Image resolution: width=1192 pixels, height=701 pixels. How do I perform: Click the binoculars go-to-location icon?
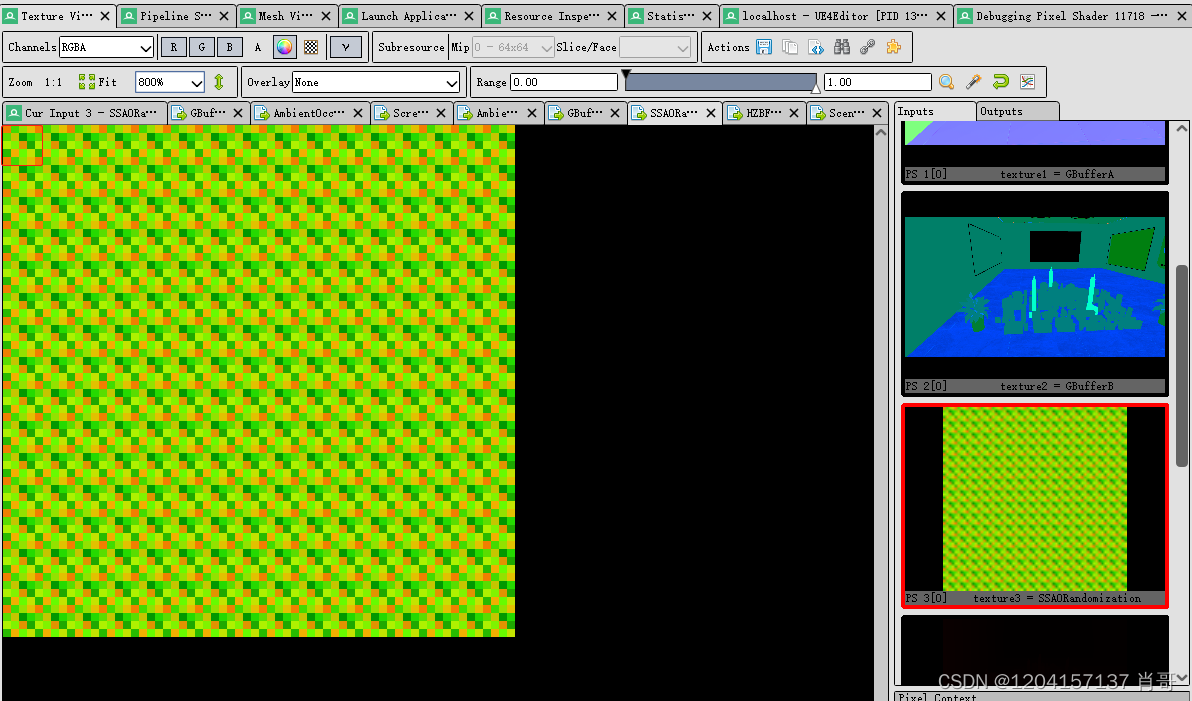pos(842,47)
